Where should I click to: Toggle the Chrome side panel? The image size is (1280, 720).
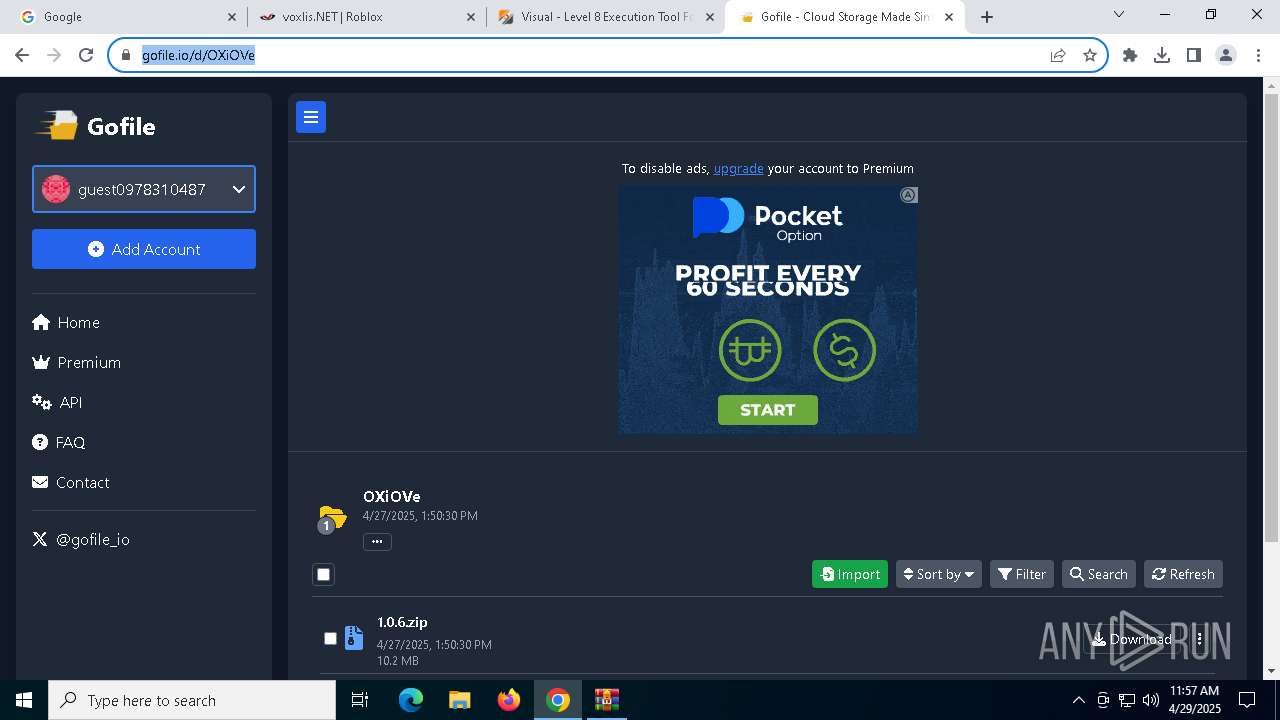tap(1194, 55)
